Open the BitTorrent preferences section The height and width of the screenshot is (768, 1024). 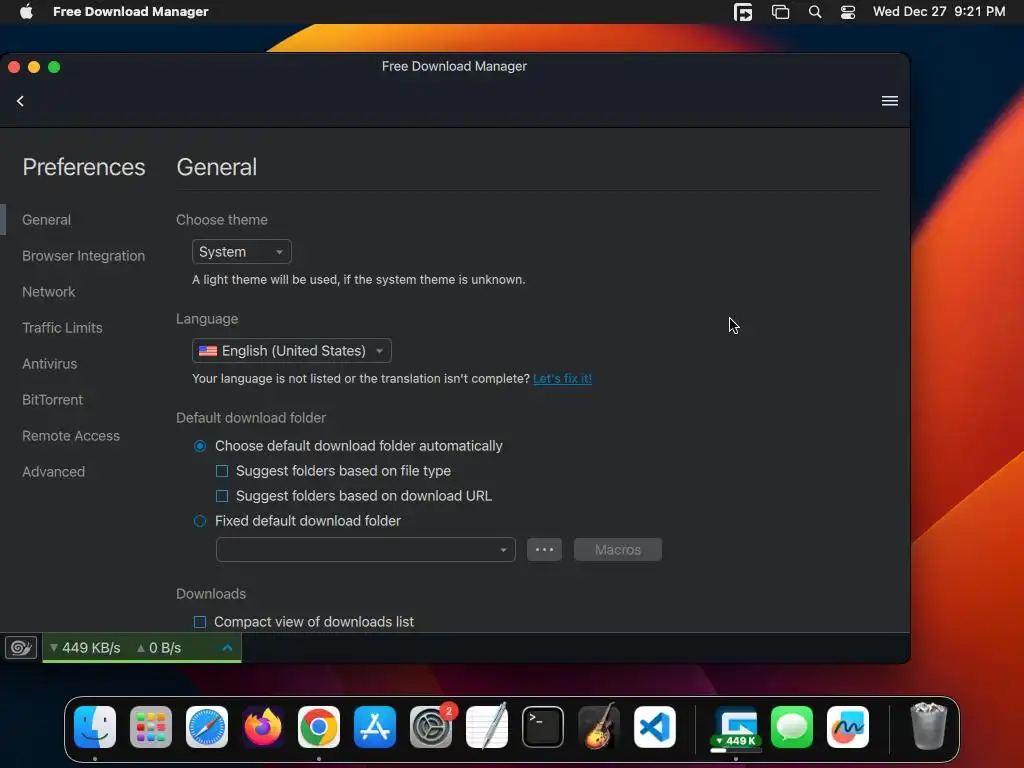point(52,400)
